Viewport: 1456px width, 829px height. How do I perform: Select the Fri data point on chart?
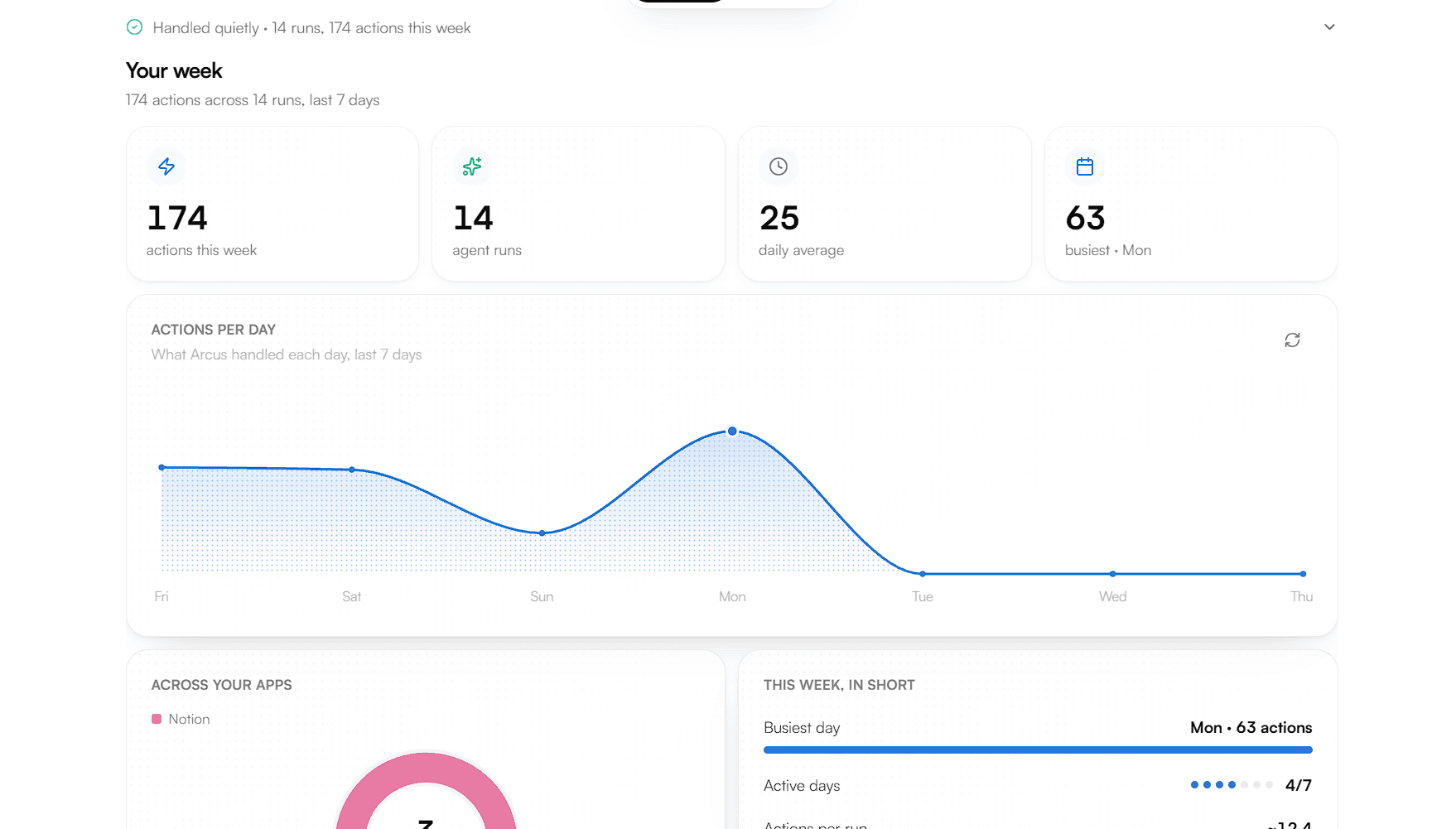pos(162,467)
